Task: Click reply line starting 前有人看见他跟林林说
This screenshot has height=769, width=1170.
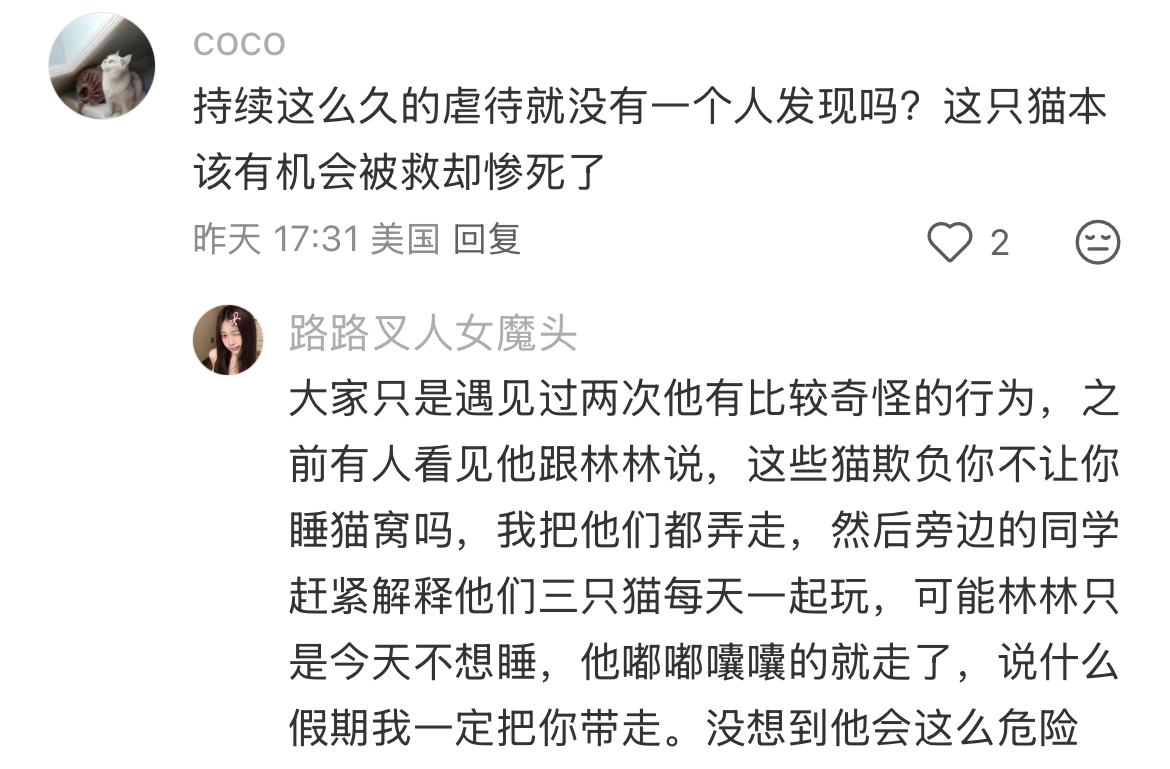Action: (x=704, y=464)
